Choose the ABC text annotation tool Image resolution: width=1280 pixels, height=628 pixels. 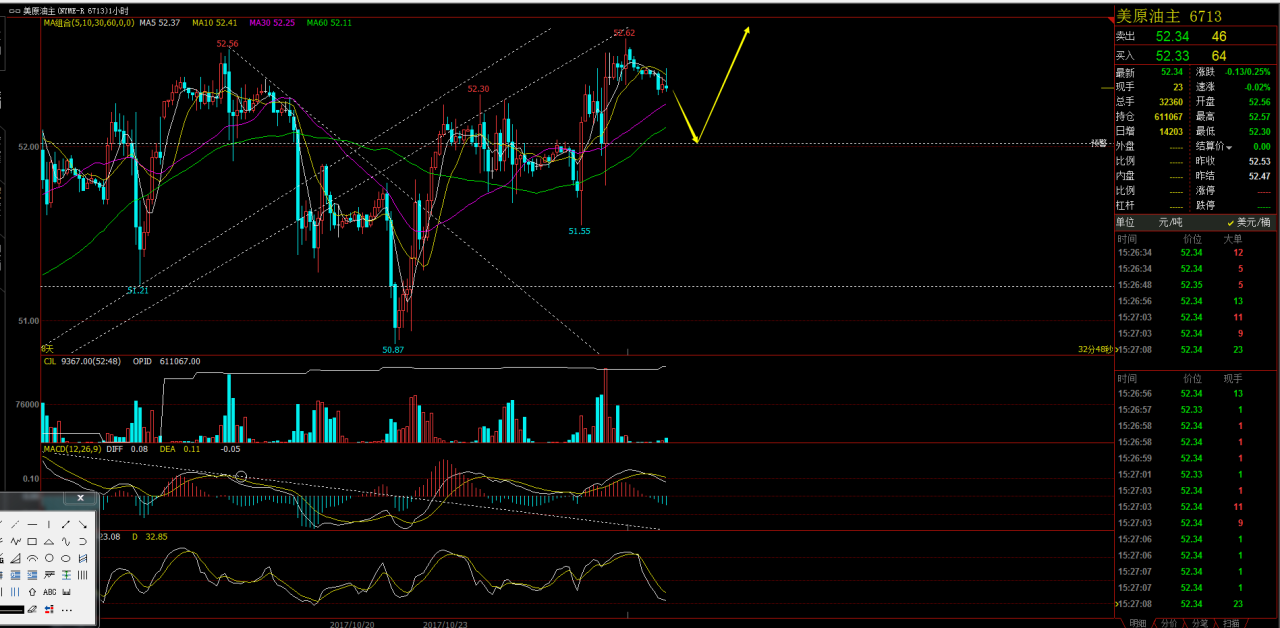(49, 592)
